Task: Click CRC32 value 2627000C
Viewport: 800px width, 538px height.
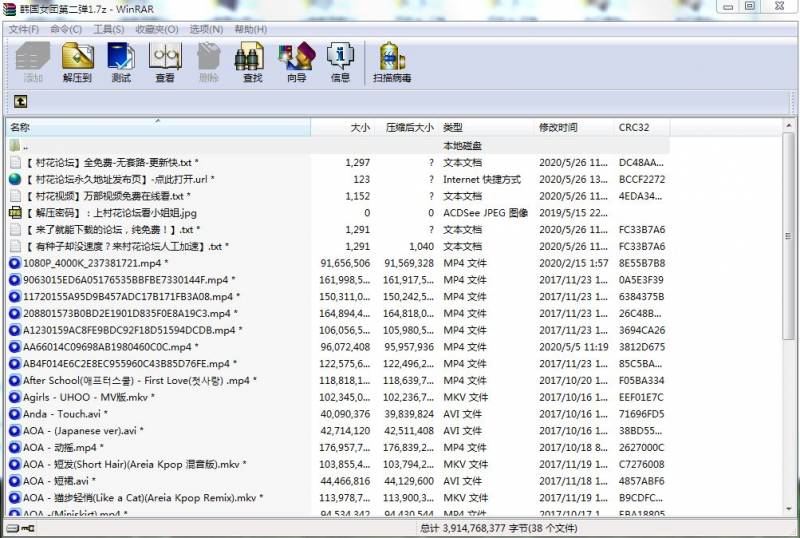Action: coord(641,448)
